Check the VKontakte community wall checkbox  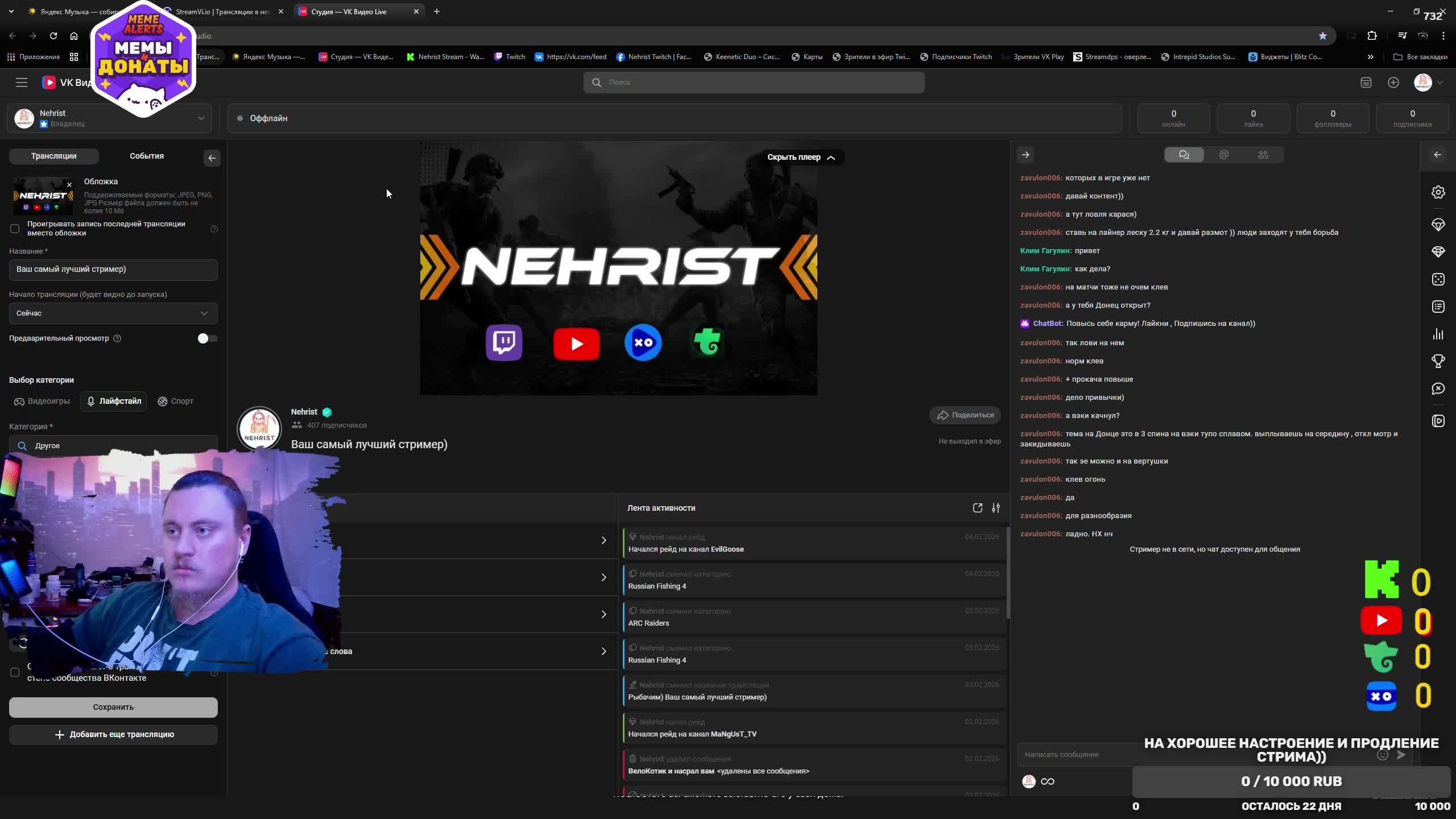(x=15, y=672)
